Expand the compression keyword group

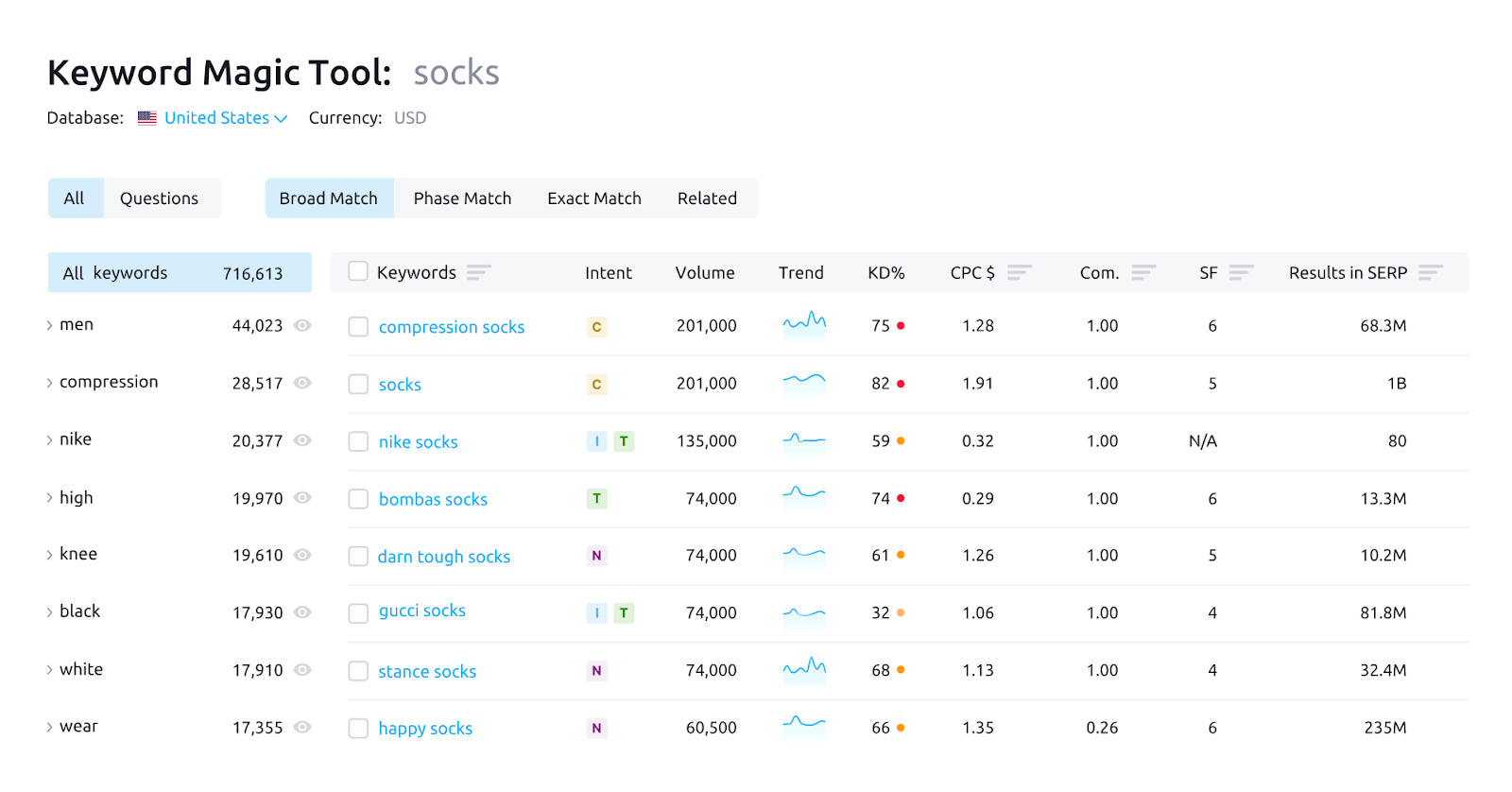(49, 383)
